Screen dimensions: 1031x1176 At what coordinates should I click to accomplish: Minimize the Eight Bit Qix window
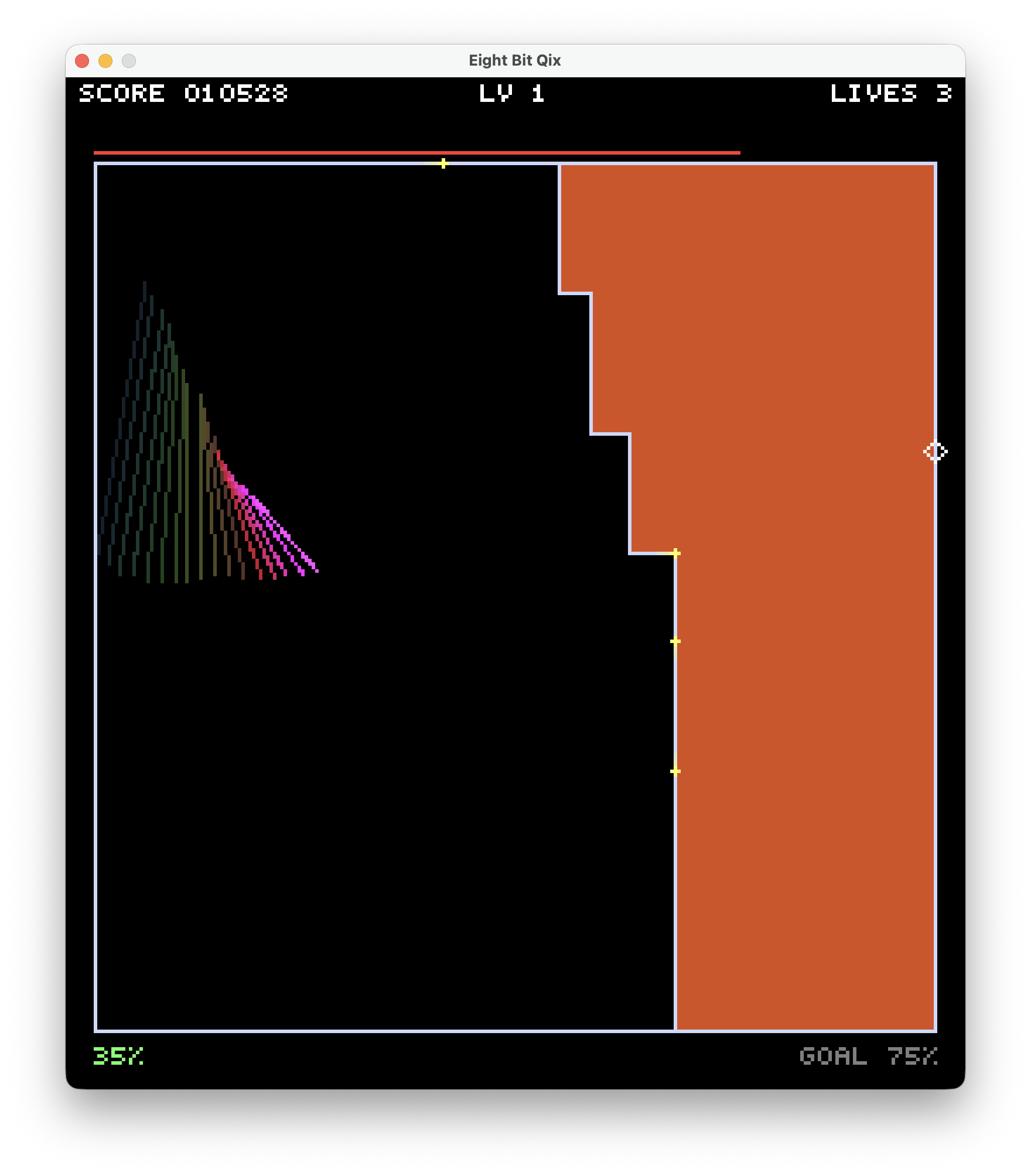(105, 61)
